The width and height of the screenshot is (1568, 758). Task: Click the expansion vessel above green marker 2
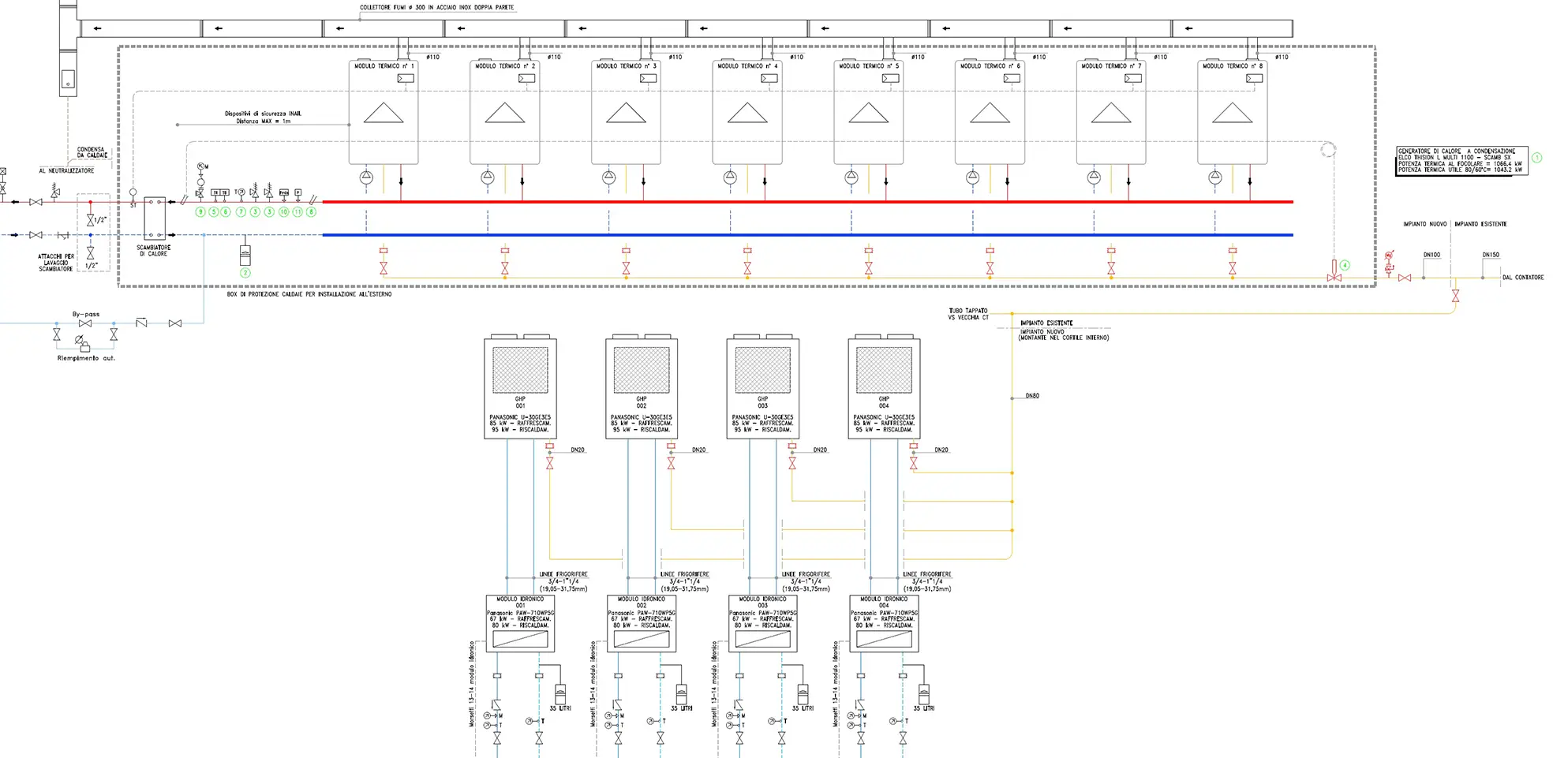coord(245,256)
